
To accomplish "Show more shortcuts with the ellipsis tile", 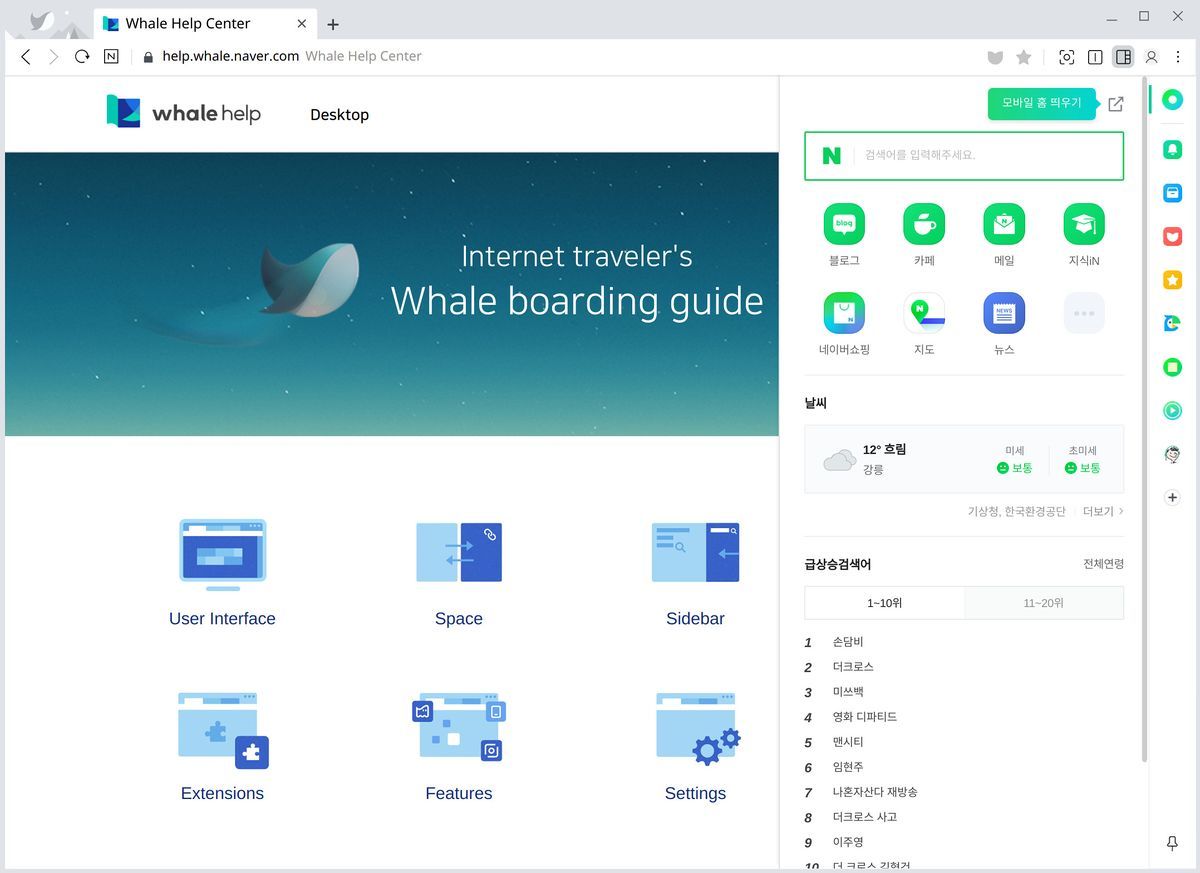I will [1084, 313].
